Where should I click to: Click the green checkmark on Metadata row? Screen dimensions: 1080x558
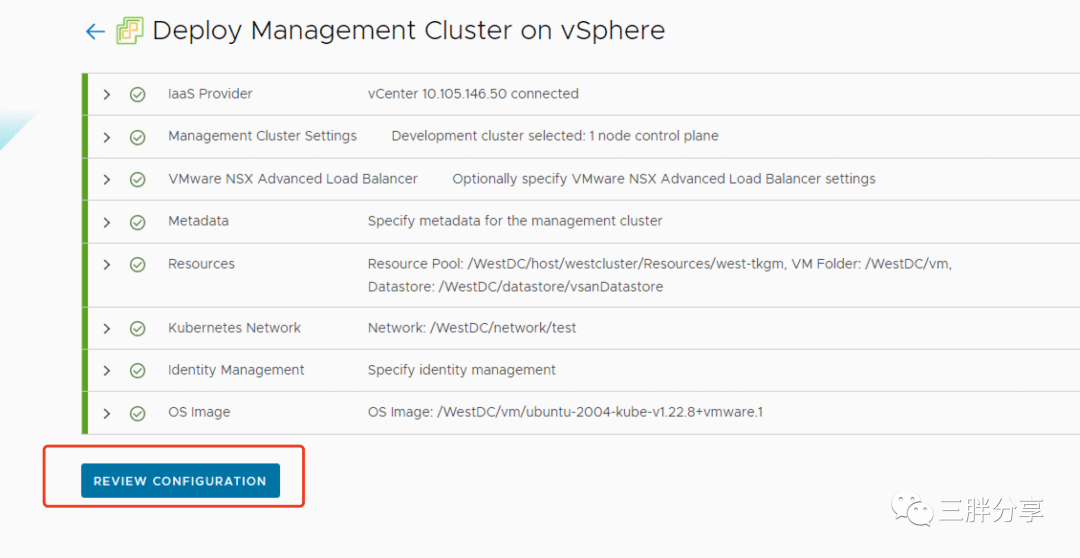[x=138, y=222]
